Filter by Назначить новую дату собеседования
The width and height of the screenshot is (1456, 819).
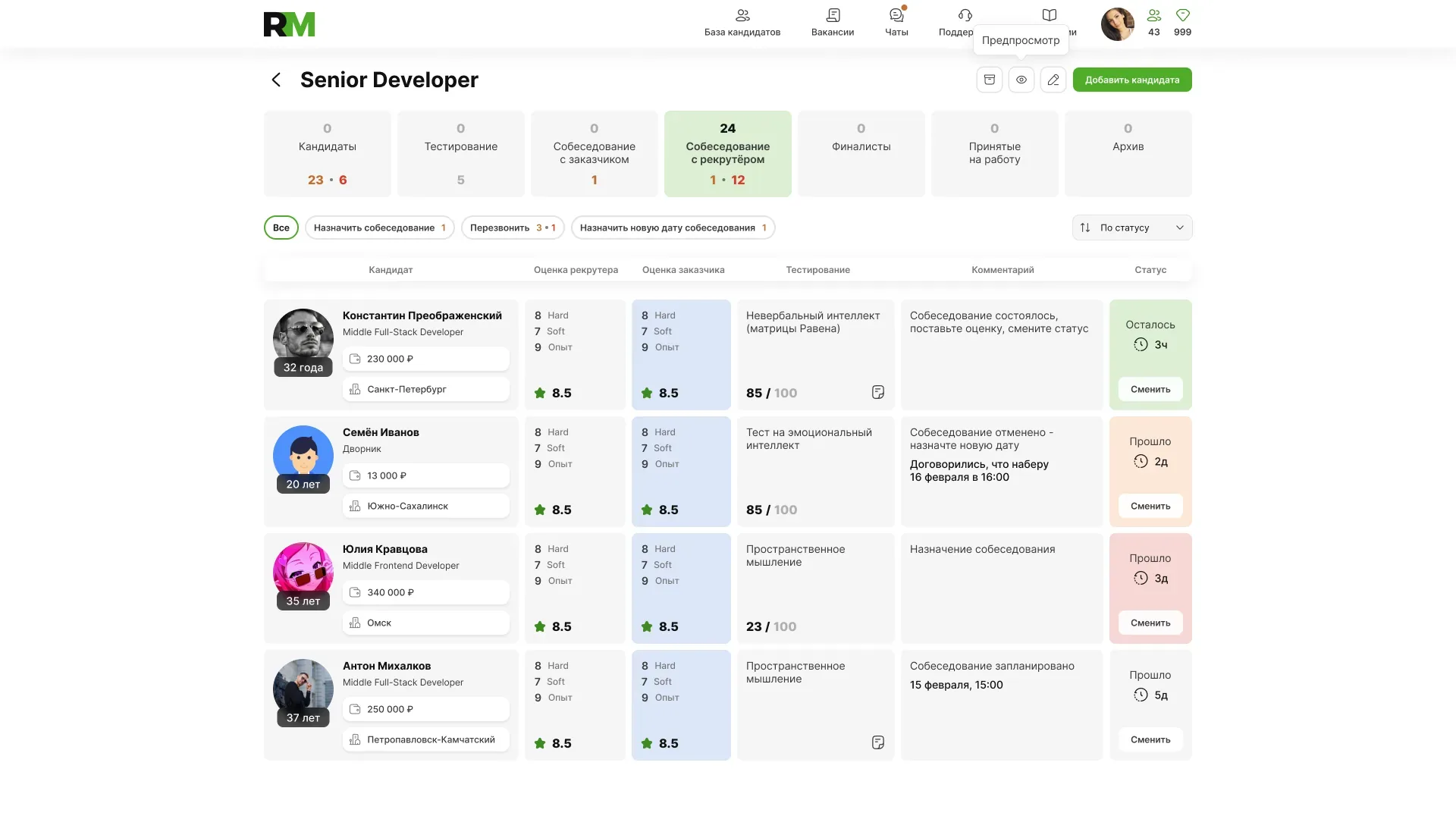[673, 227]
